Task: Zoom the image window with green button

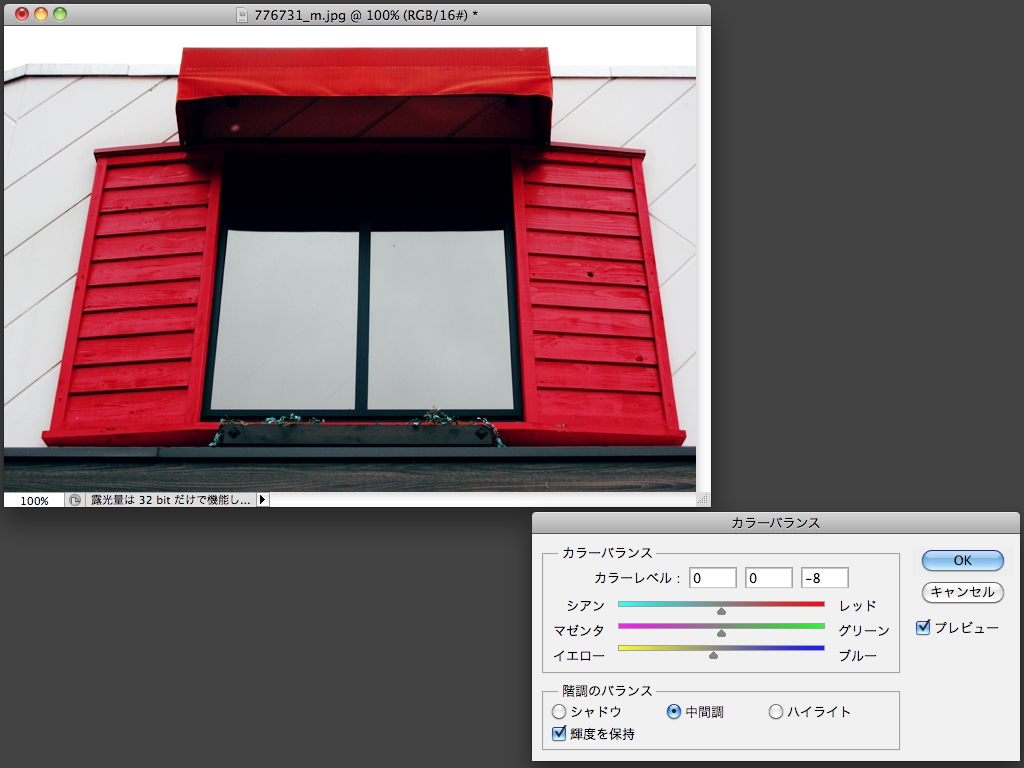Action: pyautogui.click(x=60, y=14)
